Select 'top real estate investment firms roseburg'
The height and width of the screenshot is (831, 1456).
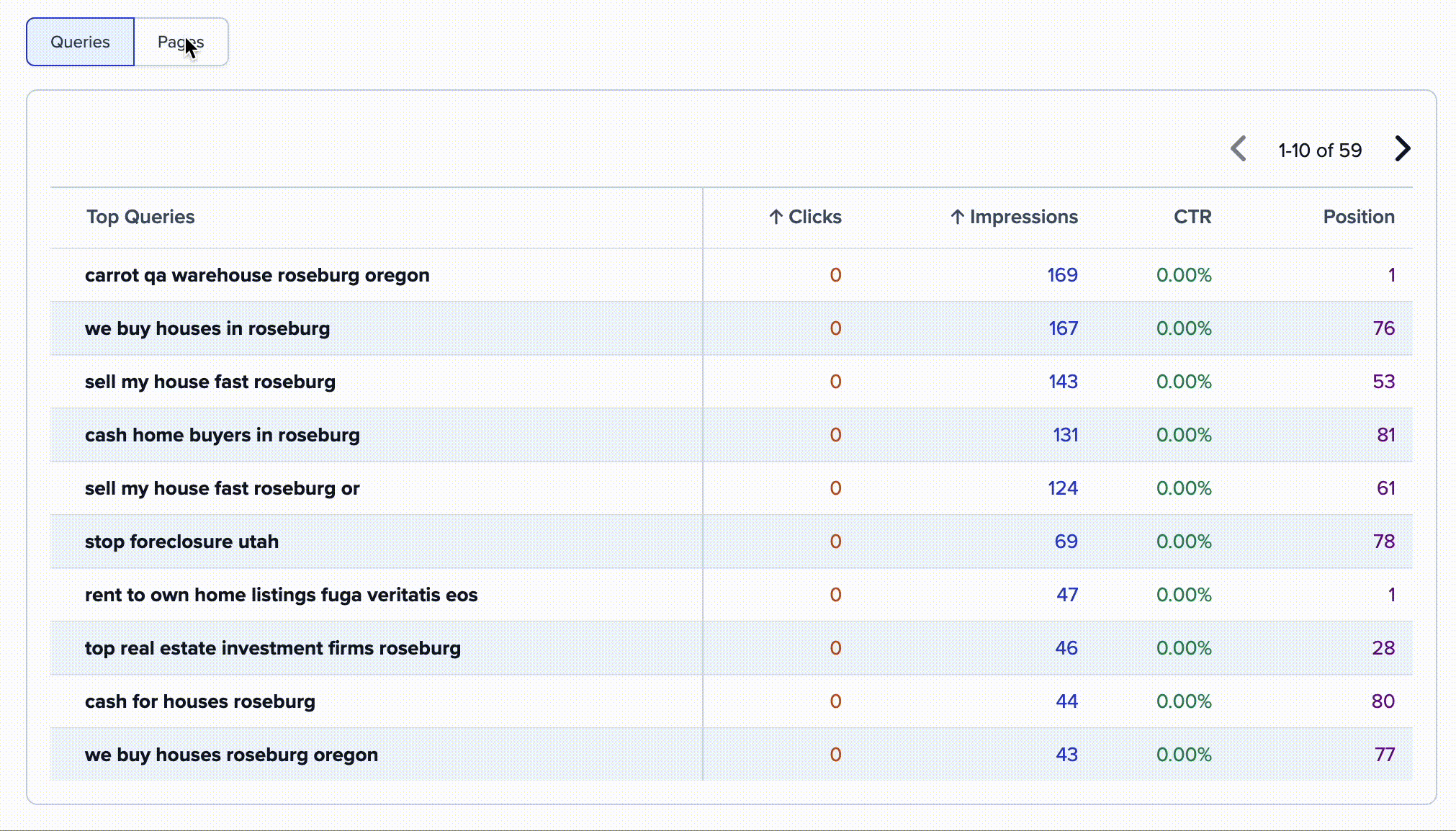tap(273, 648)
